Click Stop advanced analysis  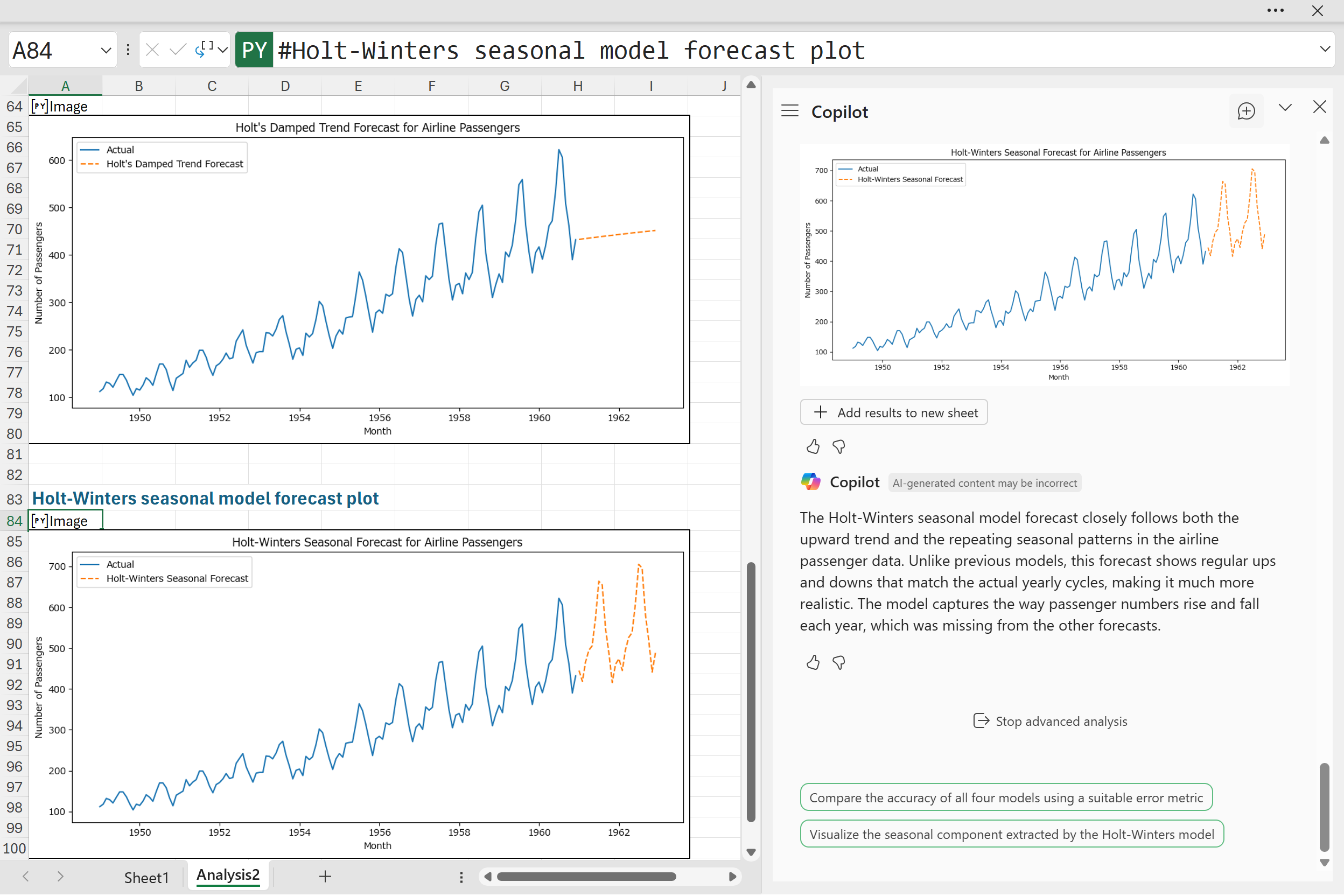(x=1049, y=721)
